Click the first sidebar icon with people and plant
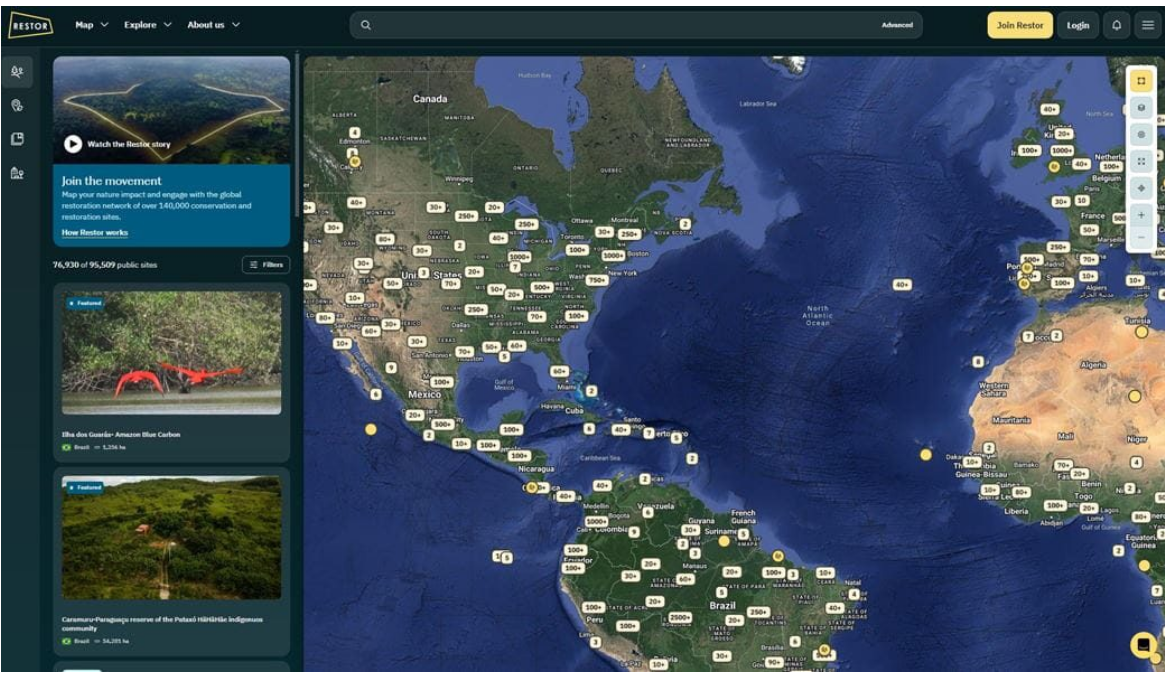This screenshot has height=677, width=1165. 17,72
